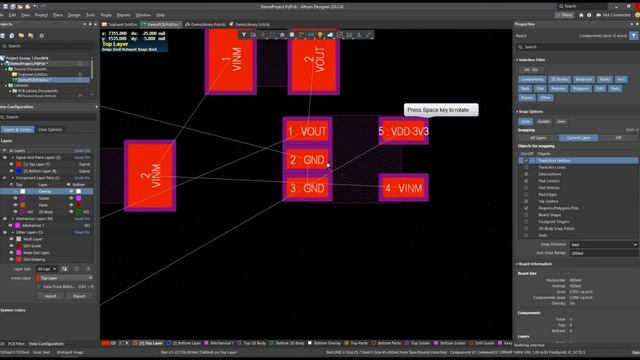This screenshot has width=640, height=360.
Task: Click the second icon in the Projects panel toolbar
Action: pyautogui.click(x=12, y=36)
